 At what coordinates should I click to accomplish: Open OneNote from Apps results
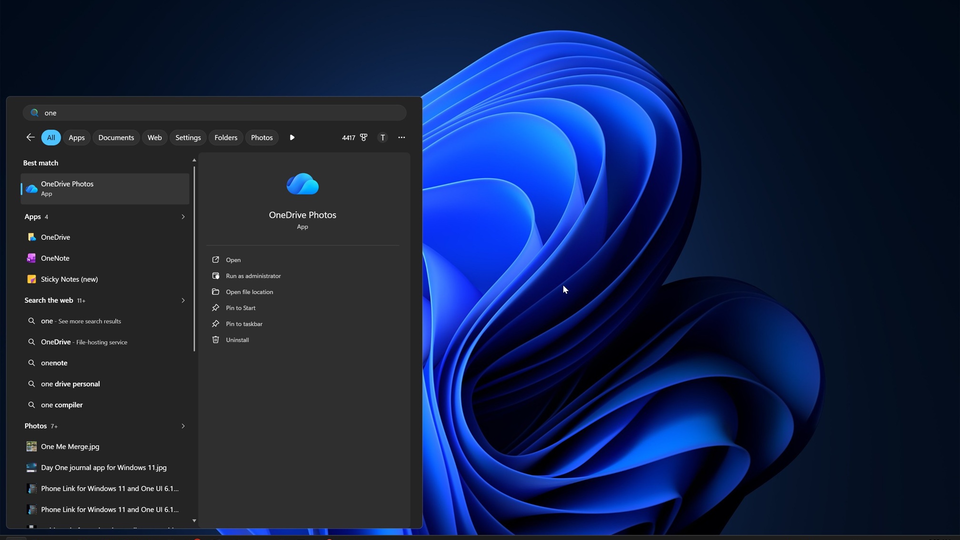(x=105, y=258)
